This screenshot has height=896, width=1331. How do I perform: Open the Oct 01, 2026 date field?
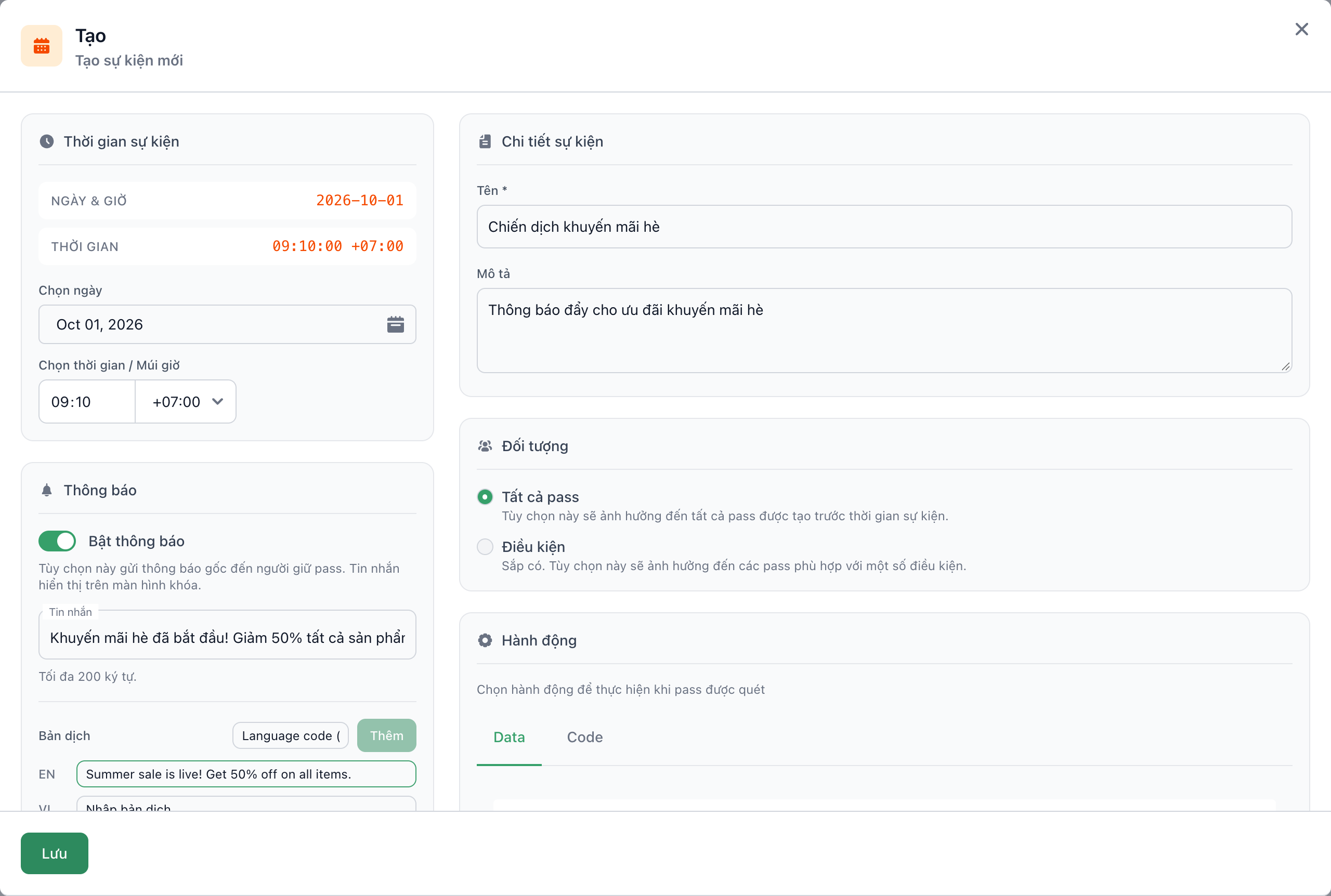pos(227,324)
